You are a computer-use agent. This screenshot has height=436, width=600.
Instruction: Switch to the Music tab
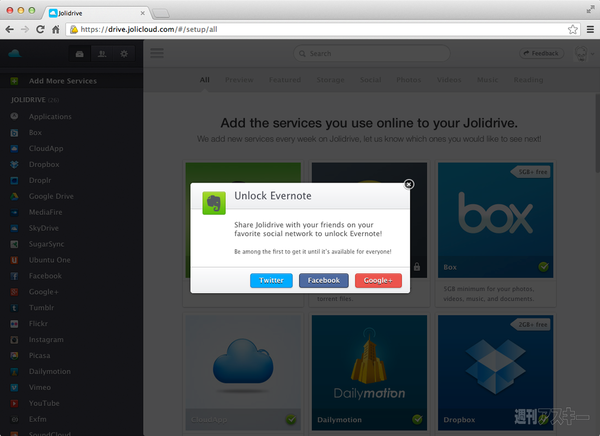(x=488, y=80)
